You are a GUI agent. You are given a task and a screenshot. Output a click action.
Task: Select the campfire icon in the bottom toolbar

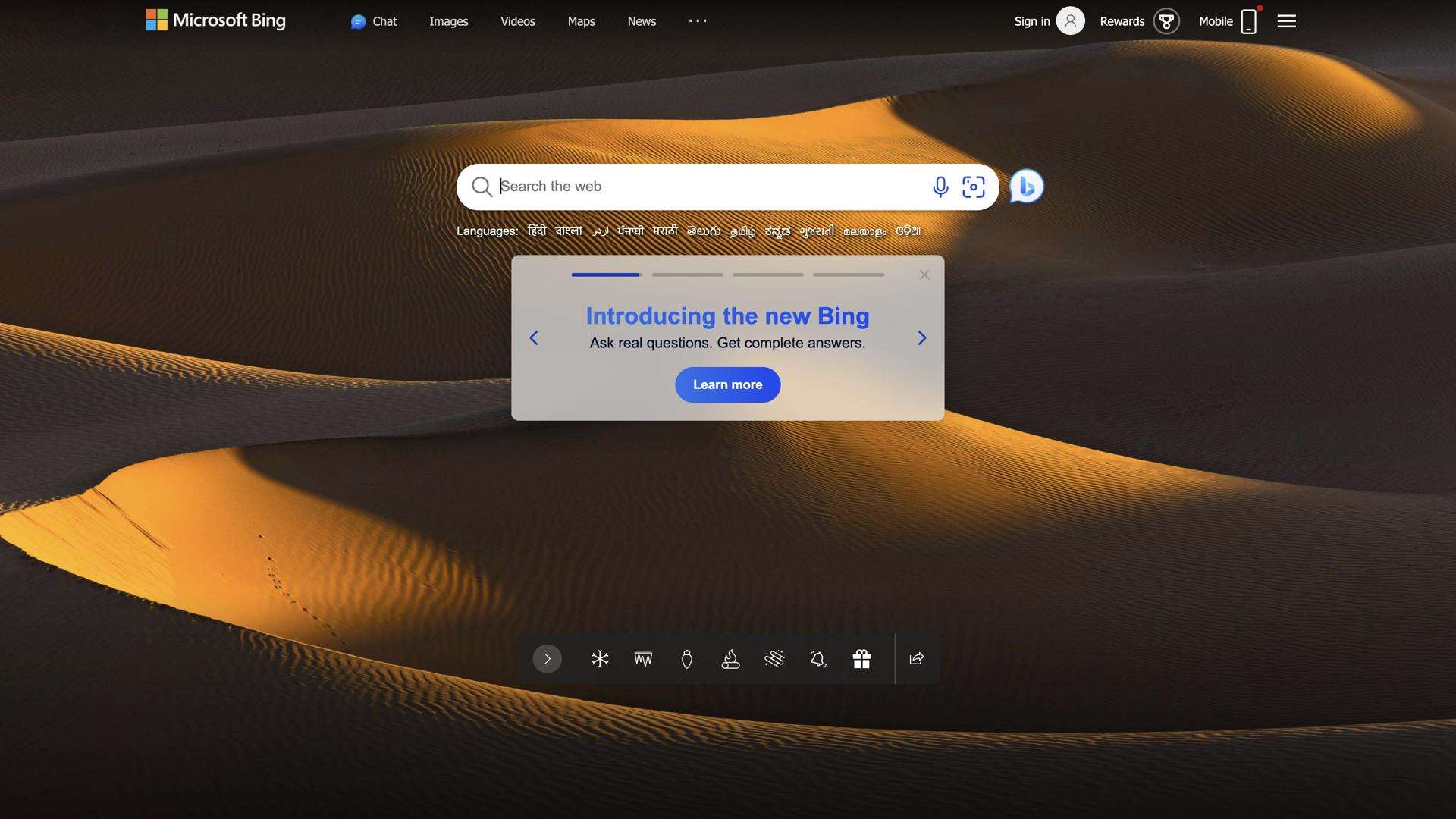[x=730, y=659]
